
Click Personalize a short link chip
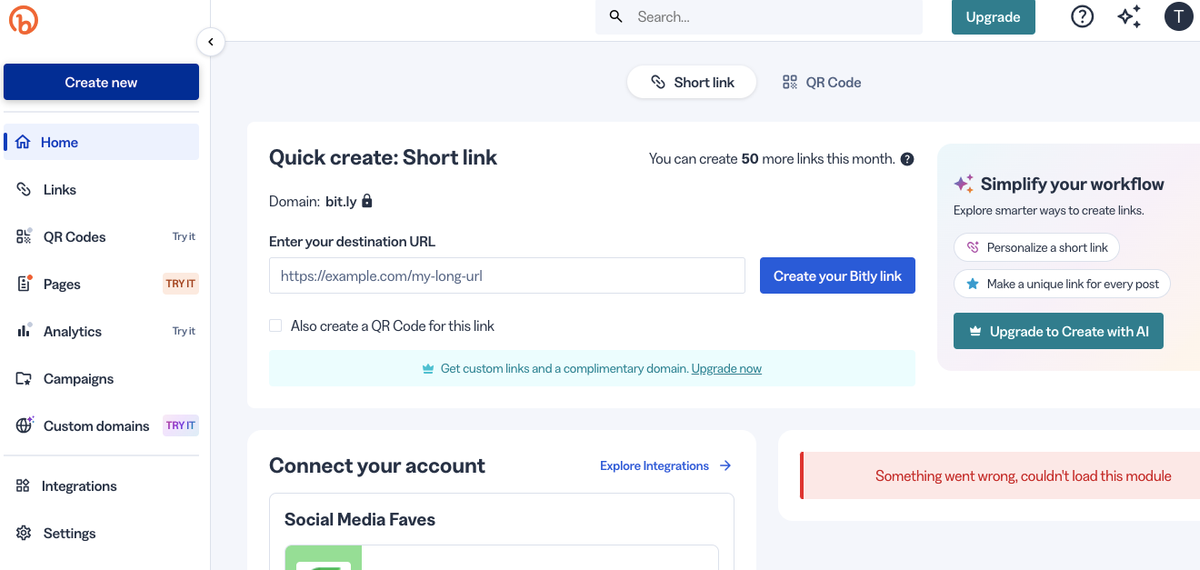1036,247
